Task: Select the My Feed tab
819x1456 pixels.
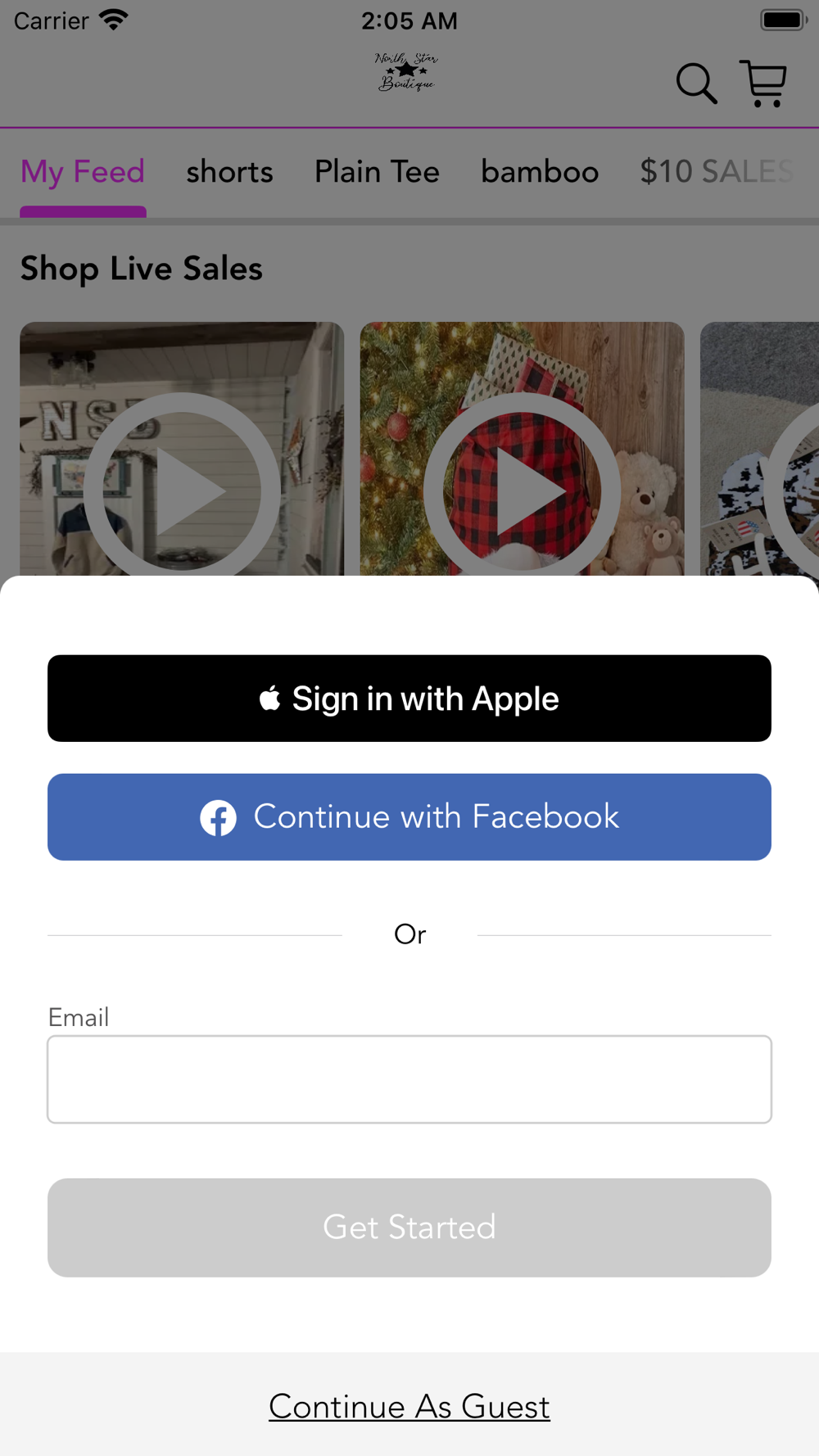Action: point(83,172)
